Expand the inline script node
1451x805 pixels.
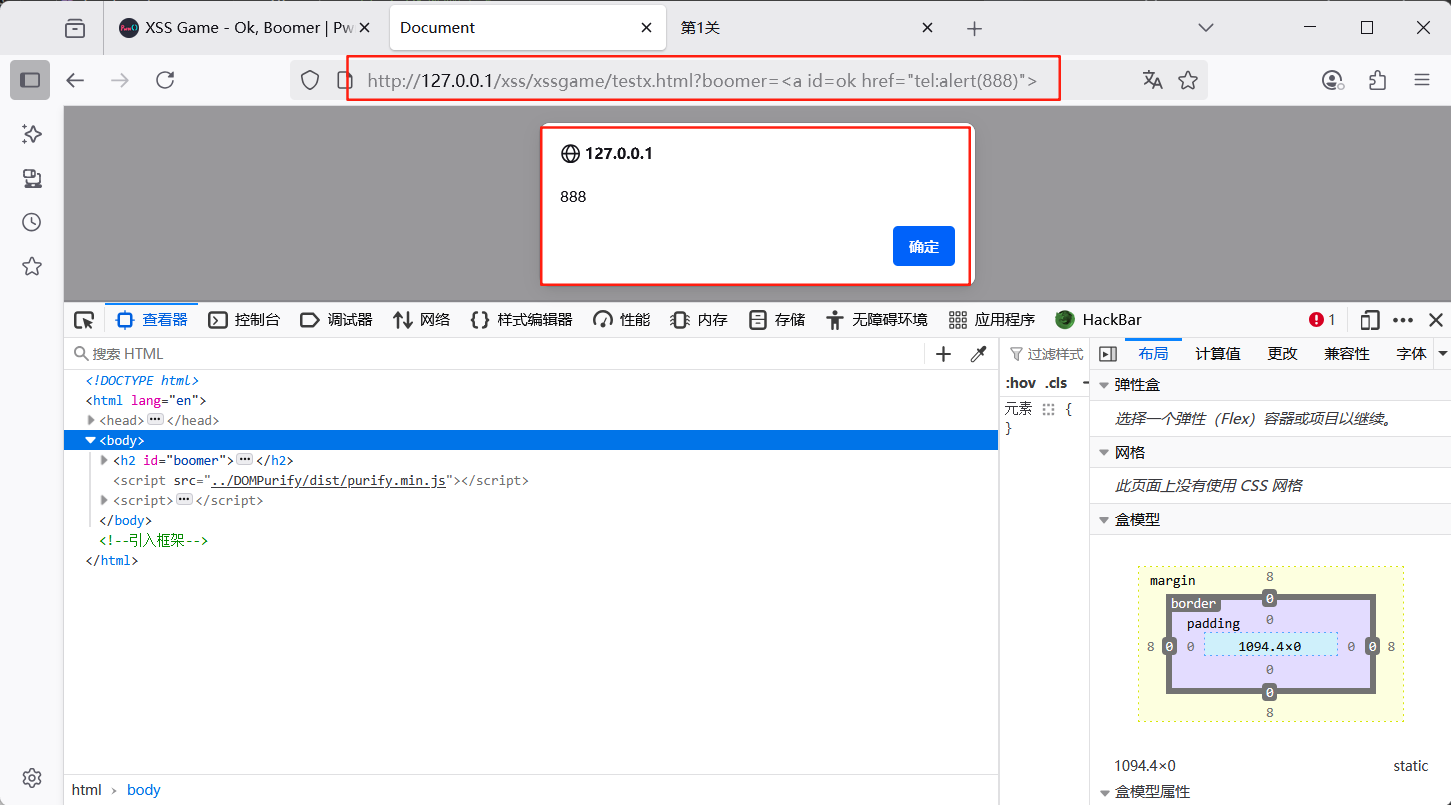pos(104,500)
